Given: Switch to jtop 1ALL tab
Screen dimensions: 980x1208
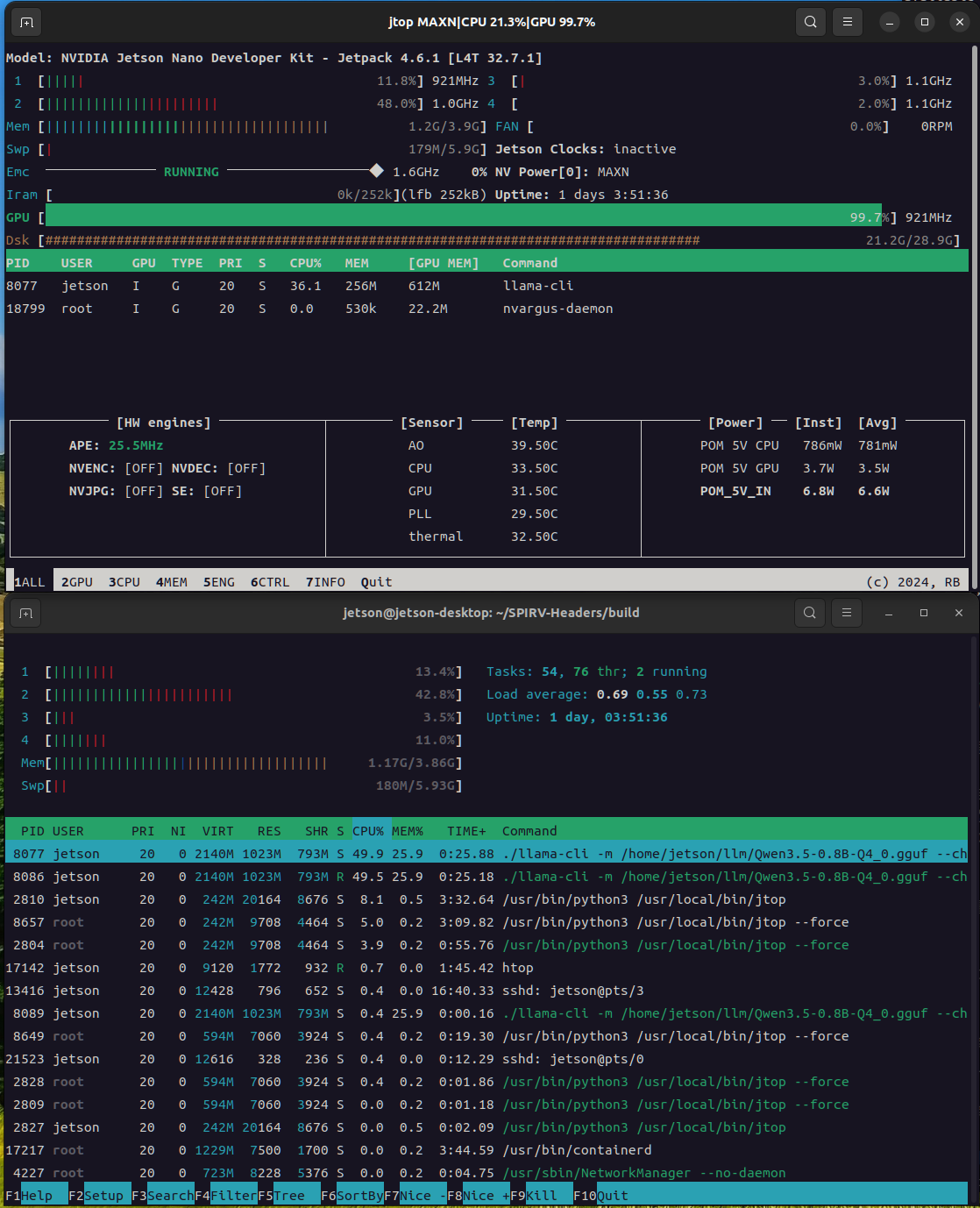Looking at the screenshot, I should (30, 582).
